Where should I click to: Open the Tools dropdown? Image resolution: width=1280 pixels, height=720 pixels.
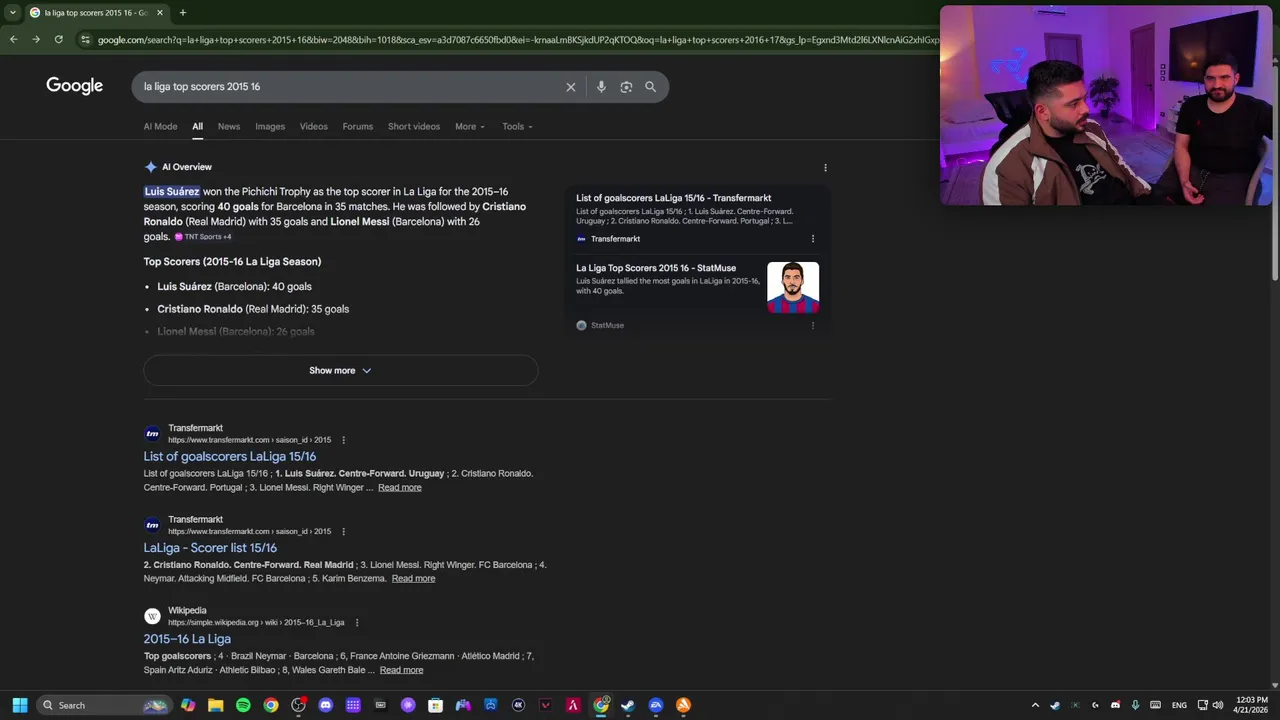517,127
